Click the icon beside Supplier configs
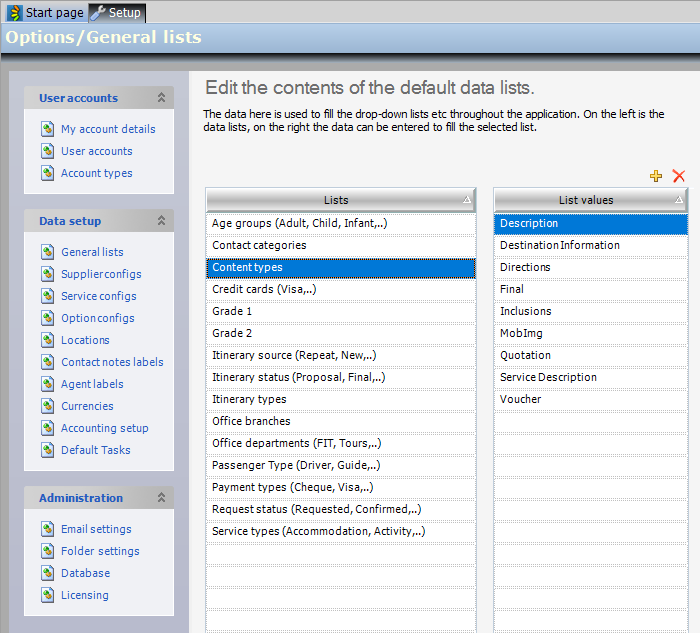This screenshot has height=633, width=700. click(47, 274)
